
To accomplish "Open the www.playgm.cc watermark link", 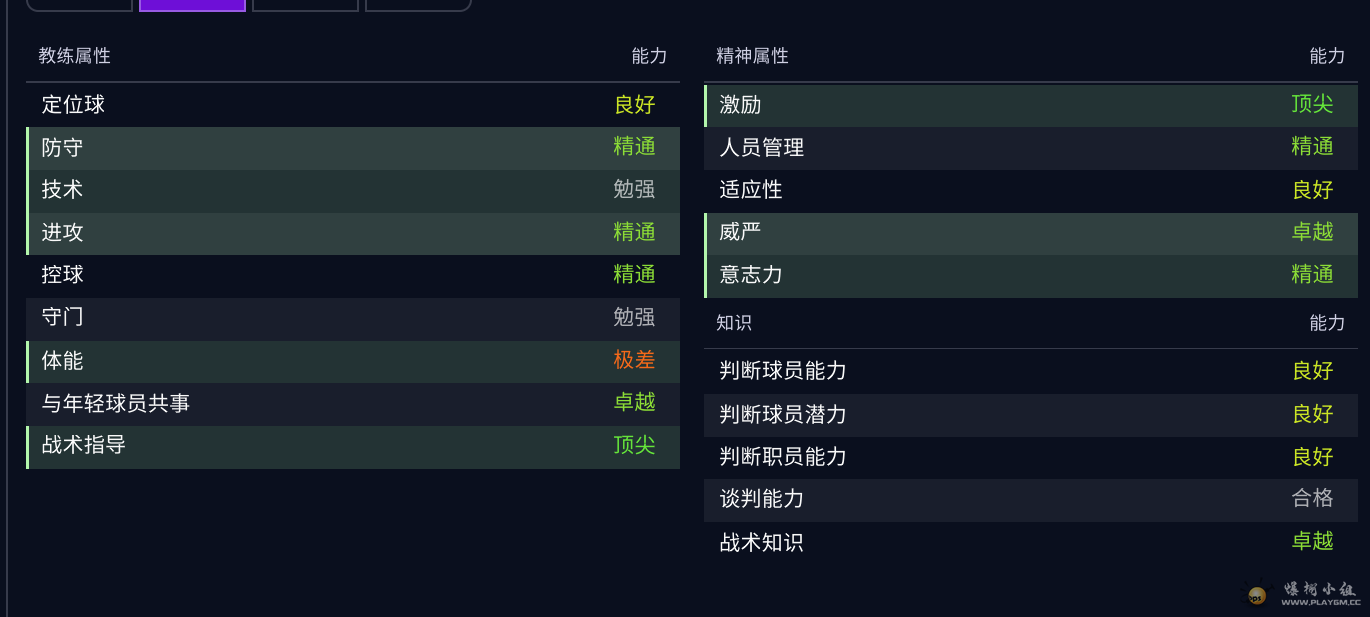I will pos(1321,603).
